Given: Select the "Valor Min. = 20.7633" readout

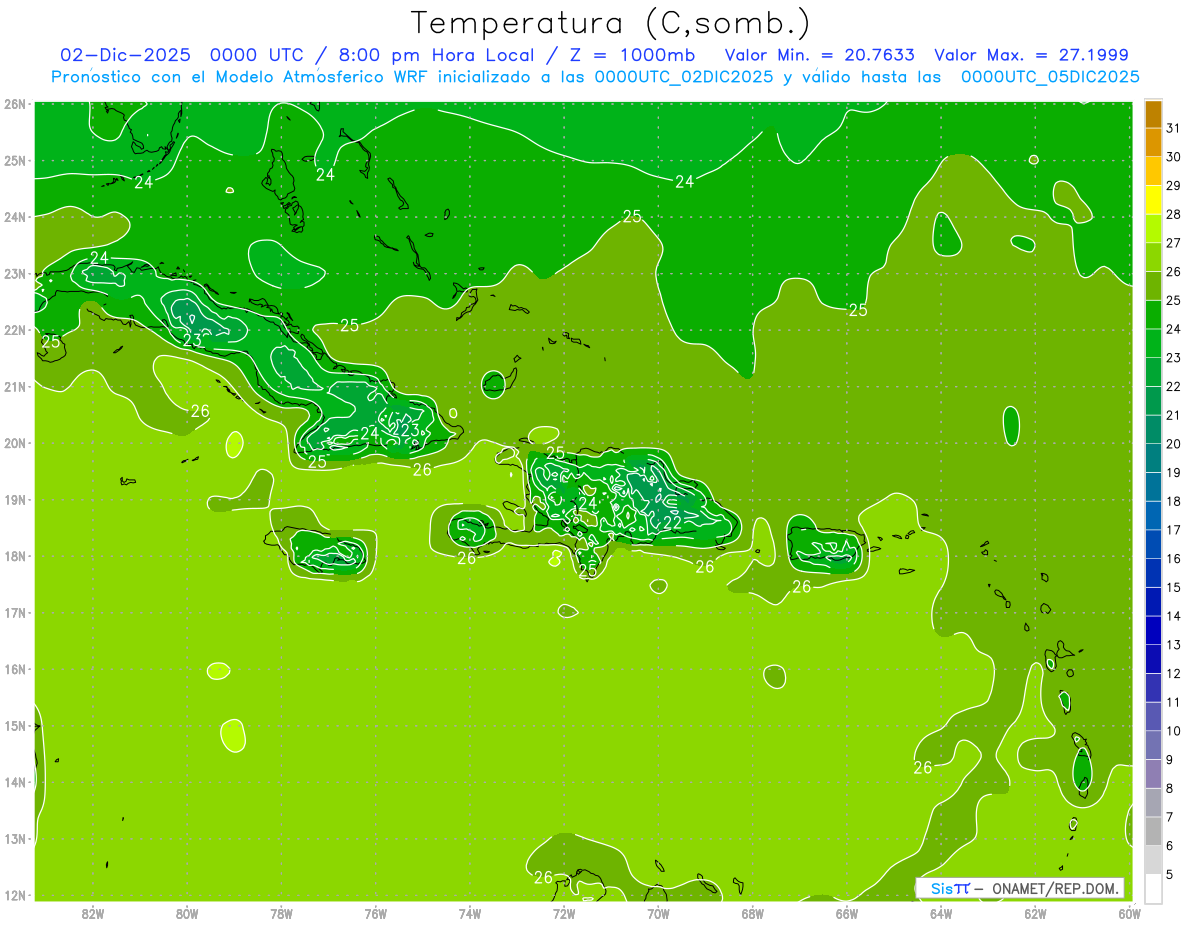Looking at the screenshot, I should 819,55.
